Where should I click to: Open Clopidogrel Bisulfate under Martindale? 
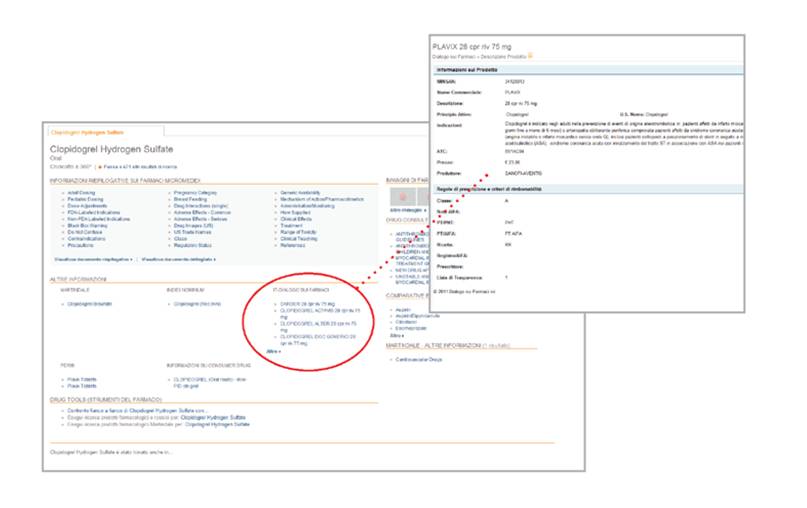click(90, 304)
